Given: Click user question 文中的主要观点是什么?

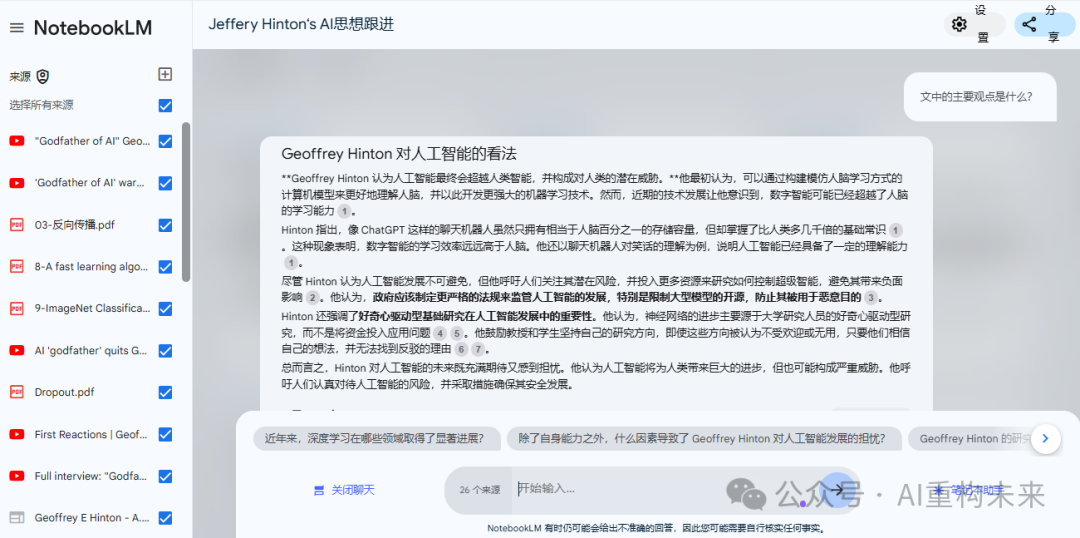Looking at the screenshot, I should pos(977,97).
